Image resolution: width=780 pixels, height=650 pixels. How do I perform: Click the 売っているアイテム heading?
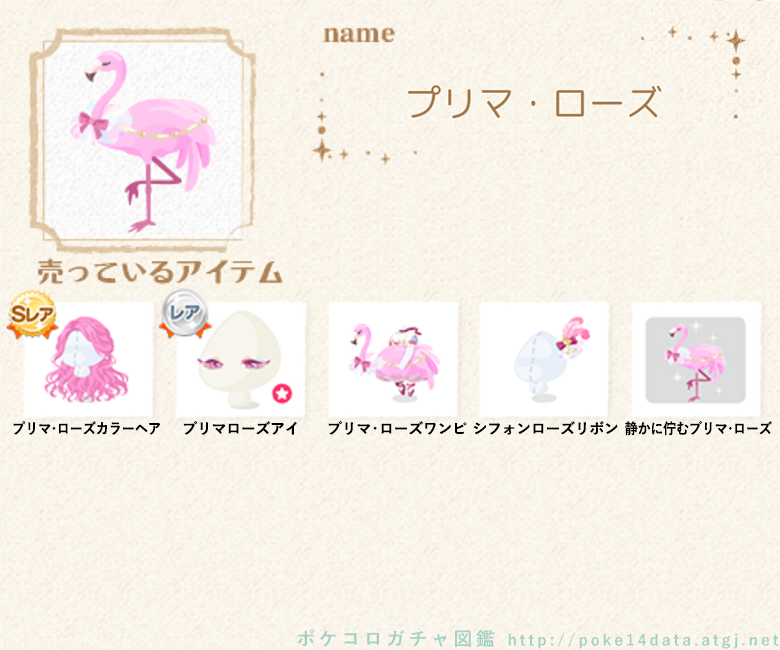point(160,272)
